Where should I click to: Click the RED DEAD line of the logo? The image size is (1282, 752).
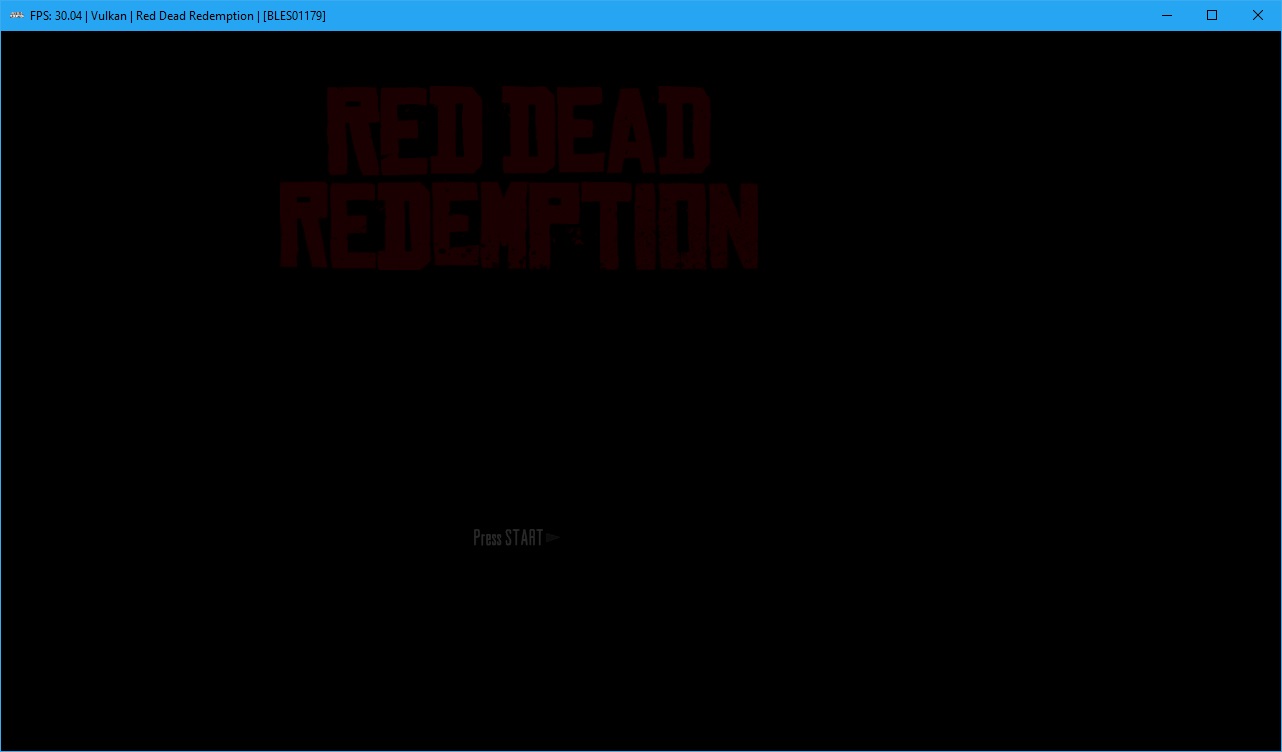(x=518, y=130)
